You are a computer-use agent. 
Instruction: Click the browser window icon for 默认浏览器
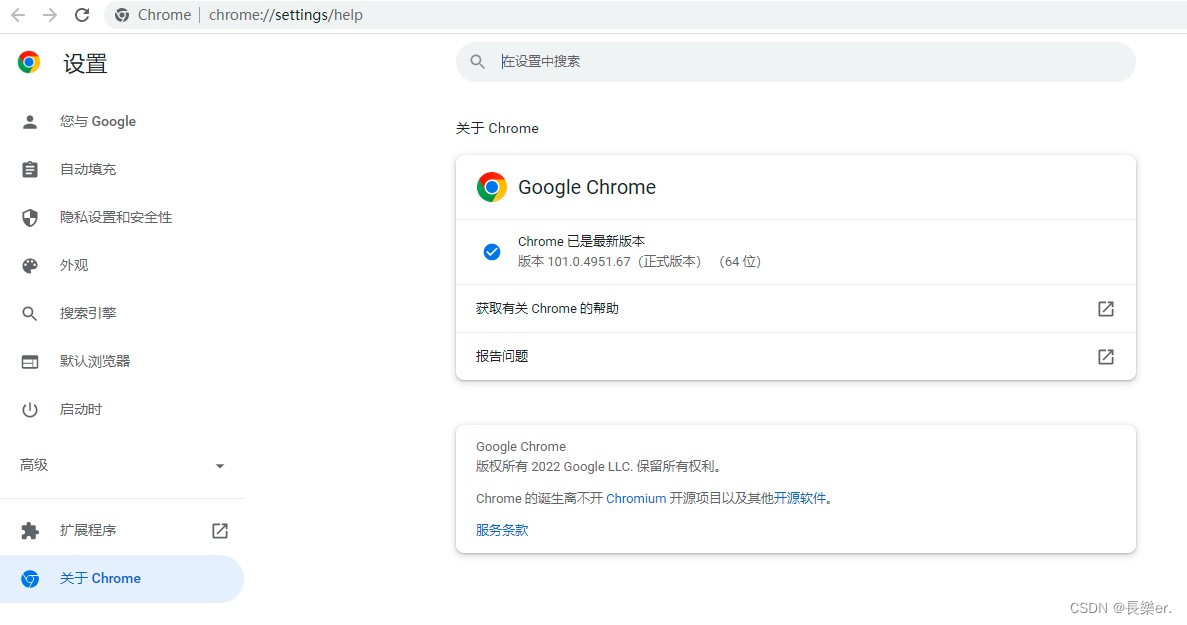click(x=30, y=362)
